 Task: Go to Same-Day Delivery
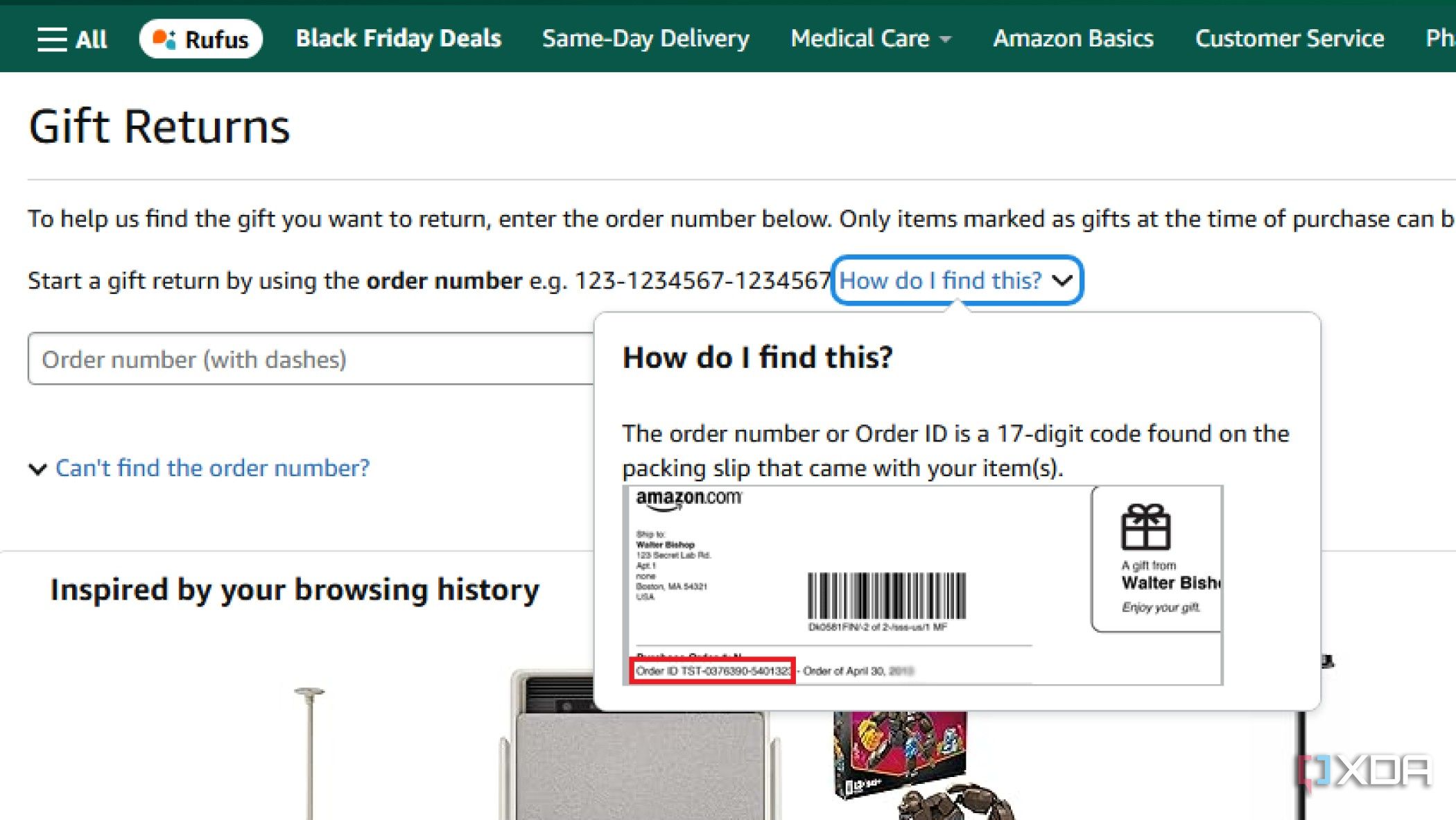pyautogui.click(x=645, y=39)
